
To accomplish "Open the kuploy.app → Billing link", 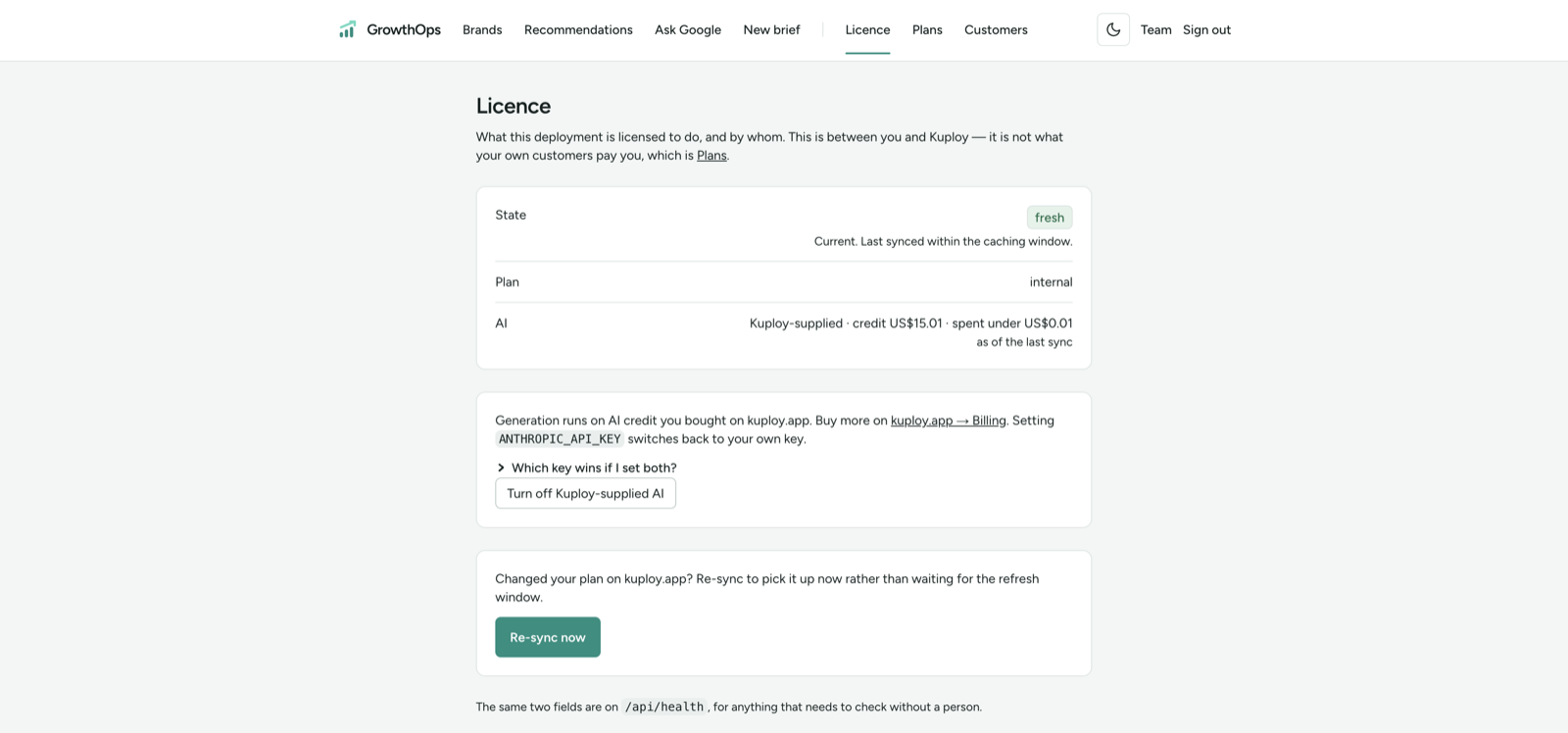I will point(948,420).
